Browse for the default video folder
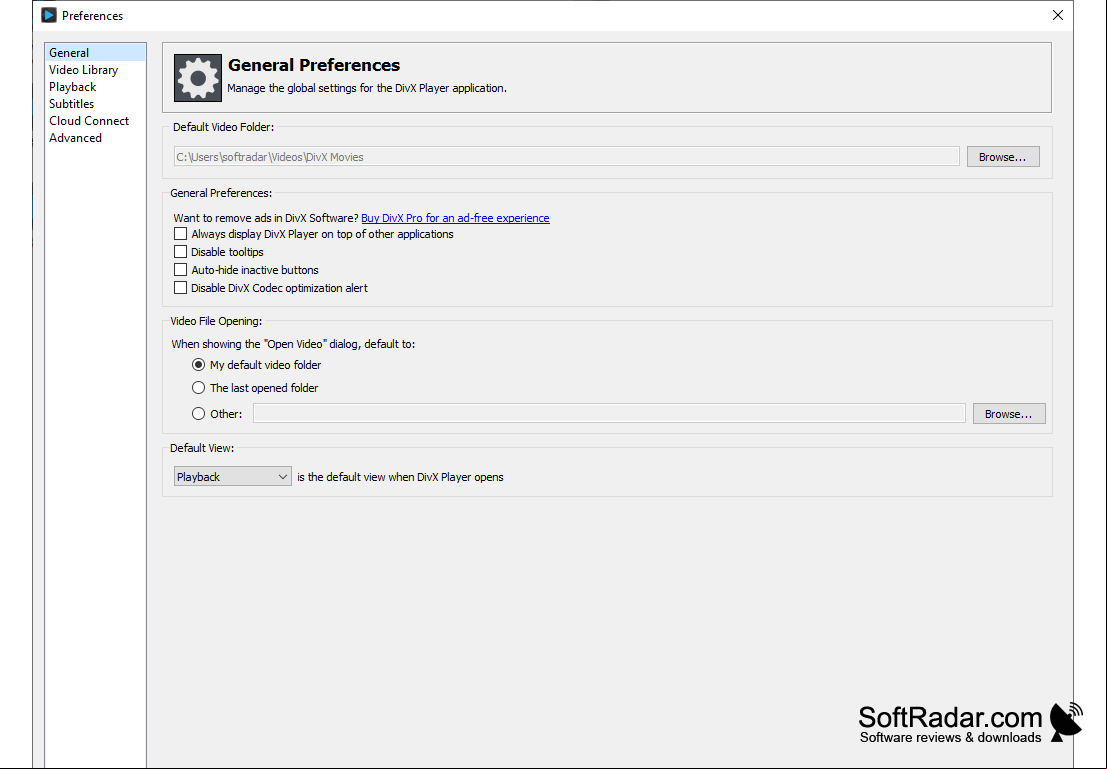The image size is (1107, 769). tap(1003, 156)
